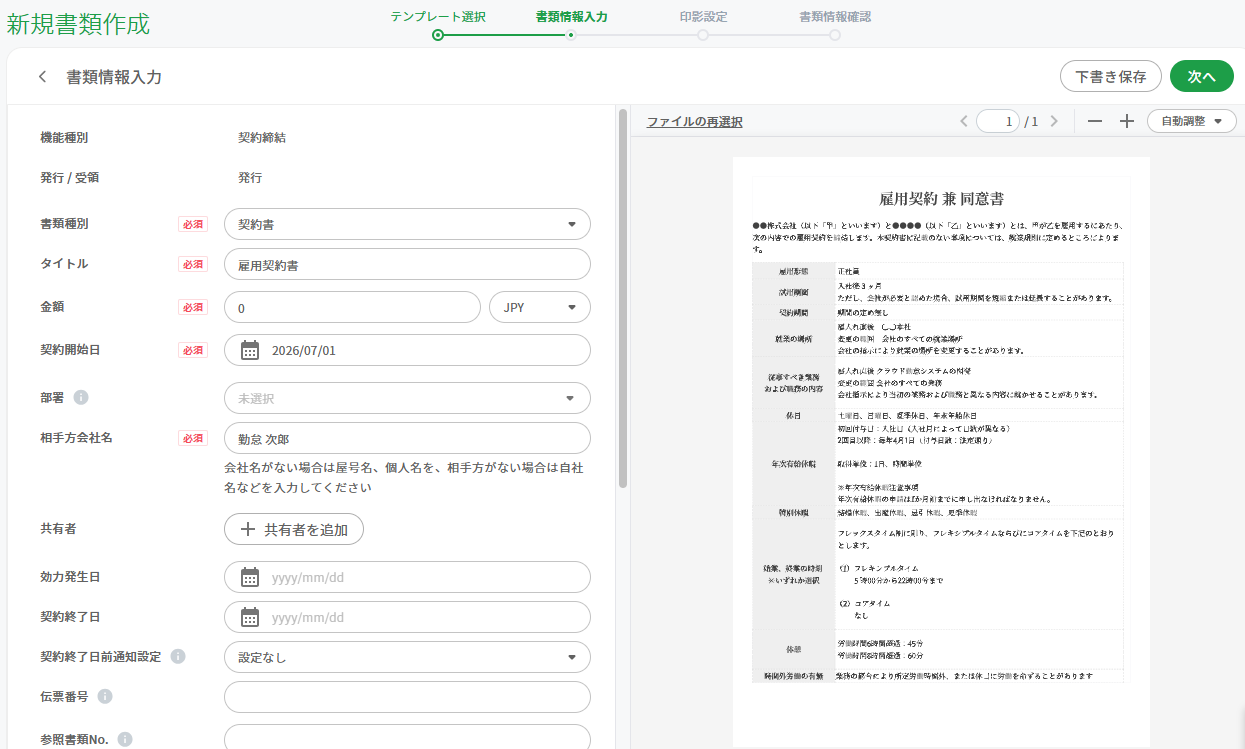Viewport: 1245px width, 749px height.
Task: Open 契約終了日前通知設定 dropdown showing 設定なし
Action: click(x=407, y=657)
